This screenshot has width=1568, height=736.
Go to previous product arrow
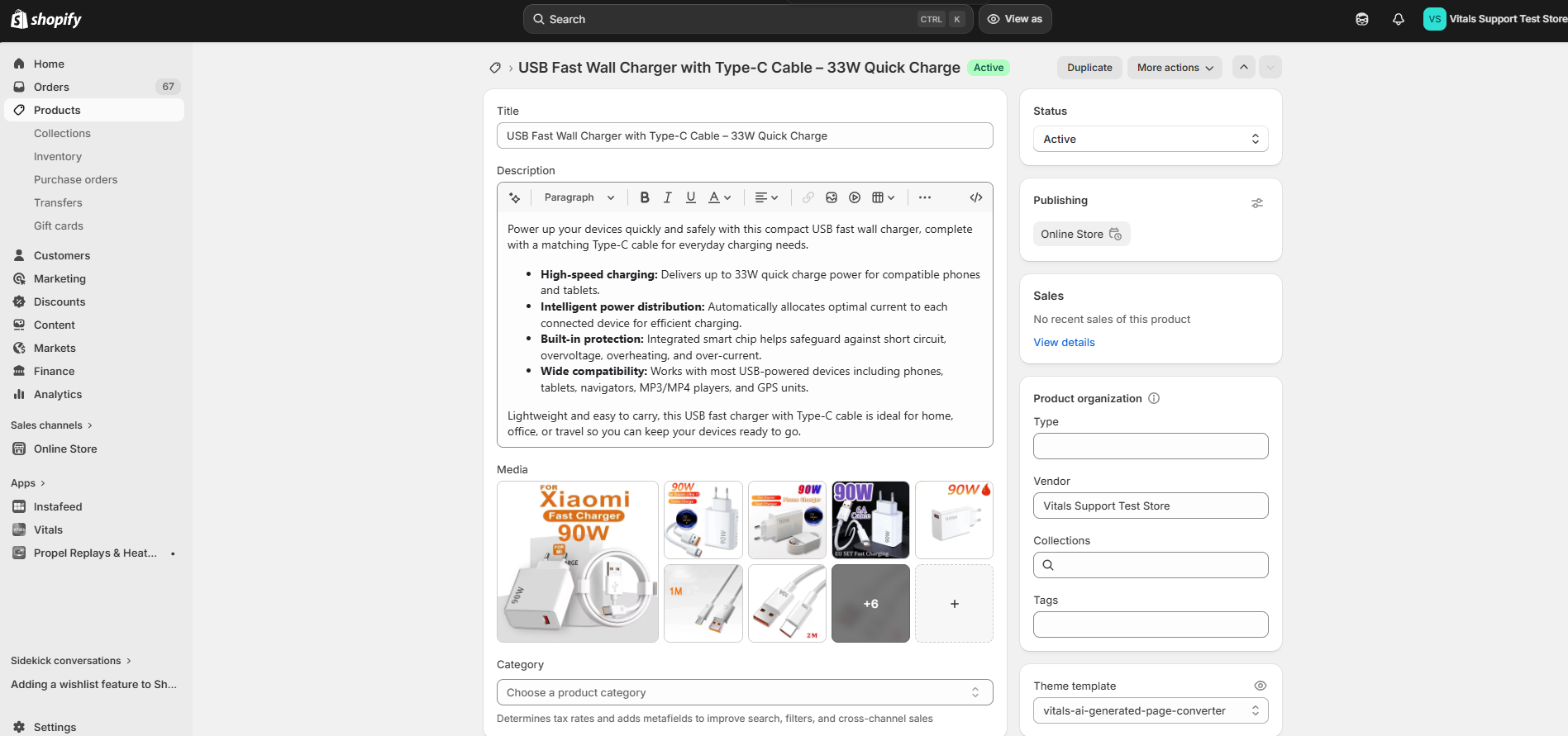(1244, 68)
